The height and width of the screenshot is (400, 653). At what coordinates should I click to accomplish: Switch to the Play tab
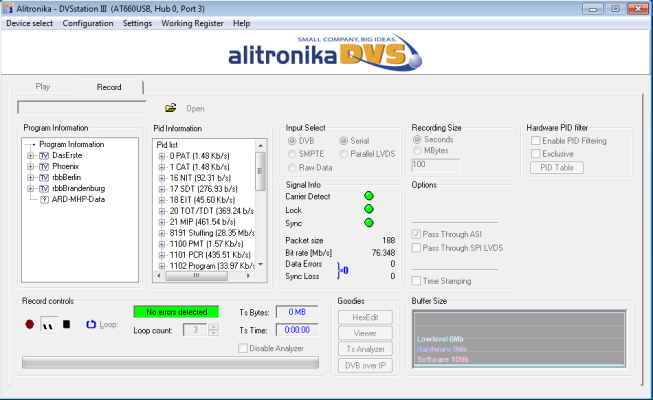[43, 87]
